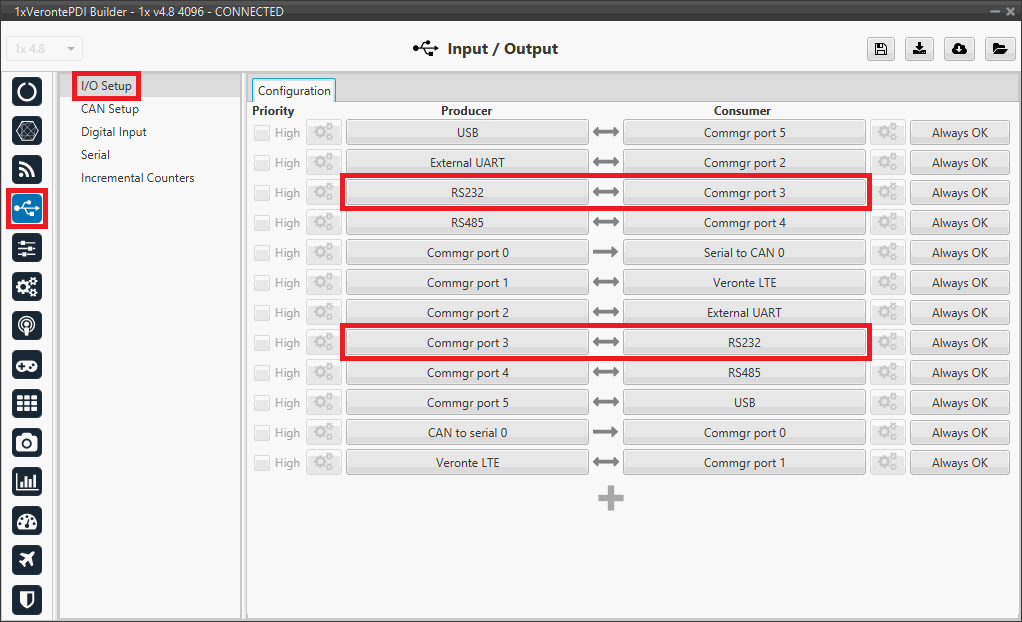Click the cloud download icon
Viewport: 1022px width, 622px height.
click(959, 49)
